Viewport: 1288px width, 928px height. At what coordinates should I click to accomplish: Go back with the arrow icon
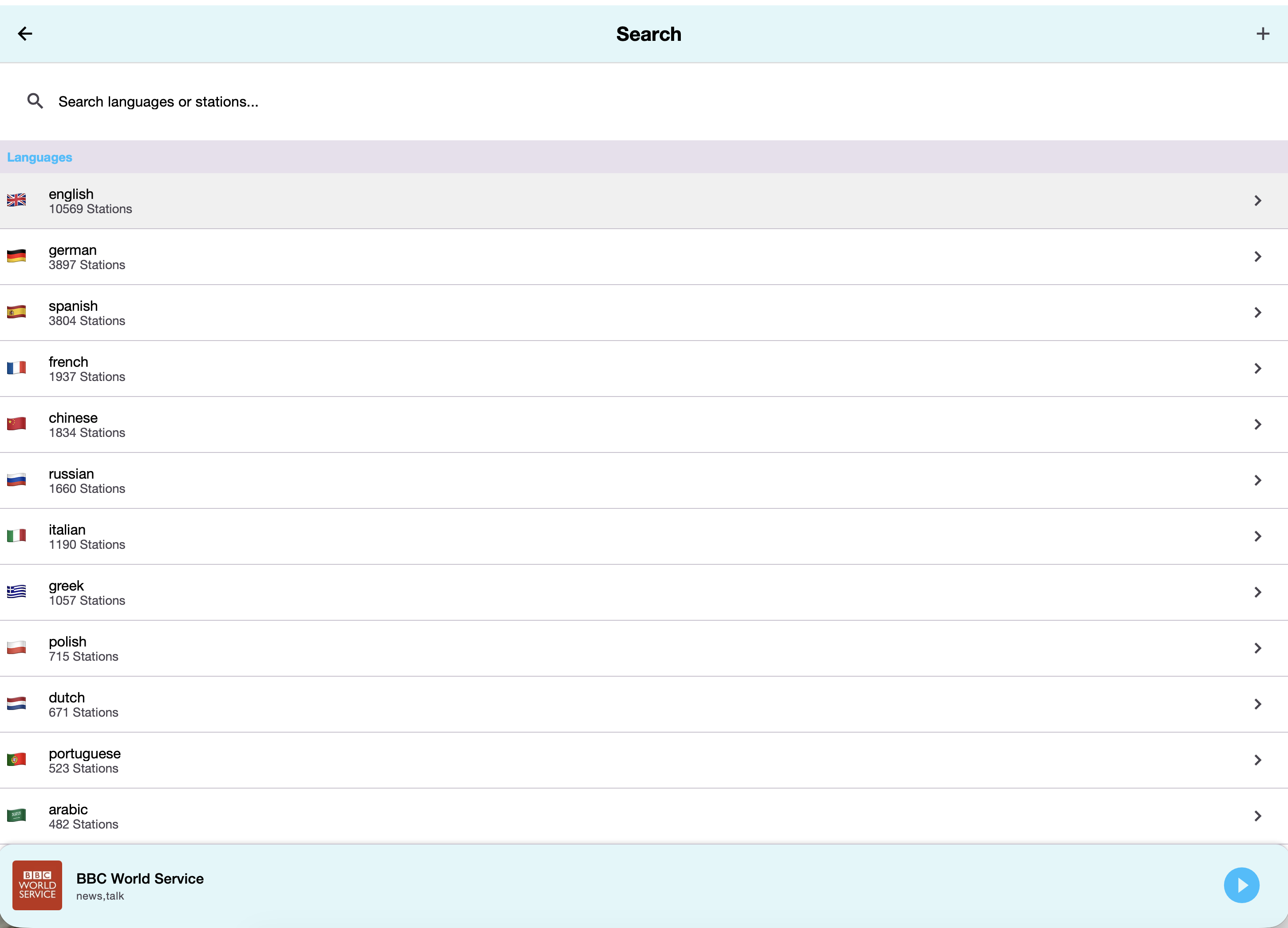(x=25, y=34)
